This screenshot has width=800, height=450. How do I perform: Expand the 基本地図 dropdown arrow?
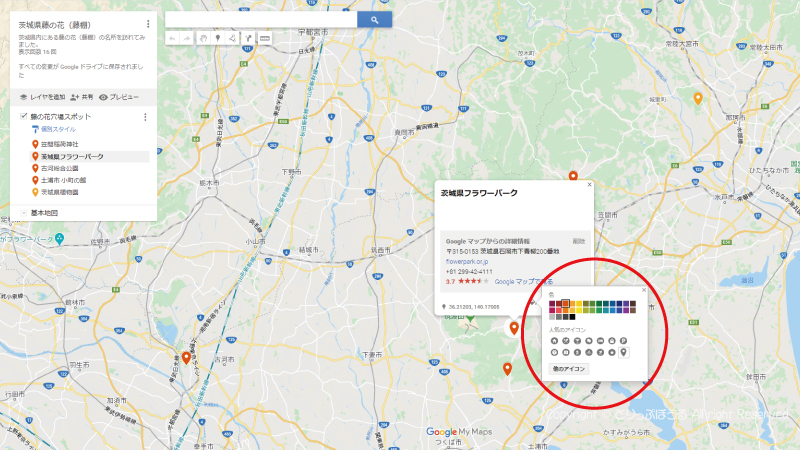23,213
